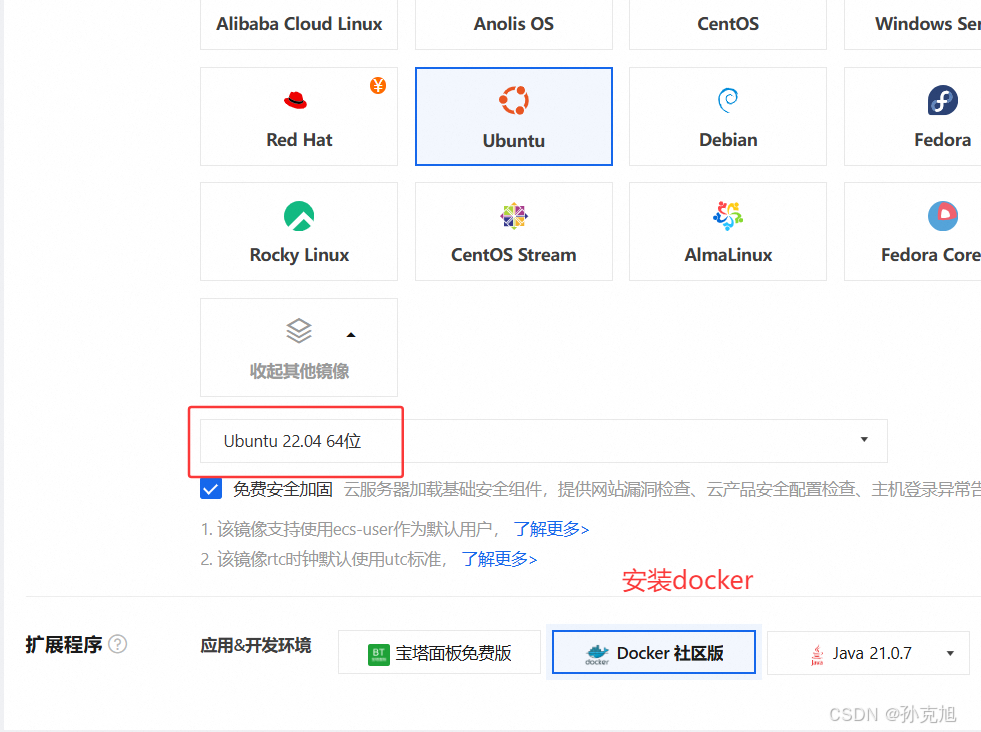Click the AlmaLinux label text
The height and width of the screenshot is (732, 981).
[728, 255]
